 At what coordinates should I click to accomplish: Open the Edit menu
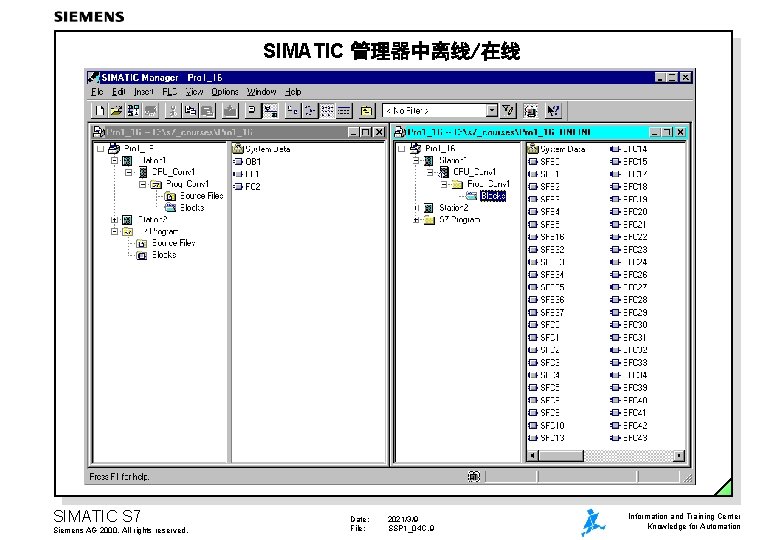[118, 92]
